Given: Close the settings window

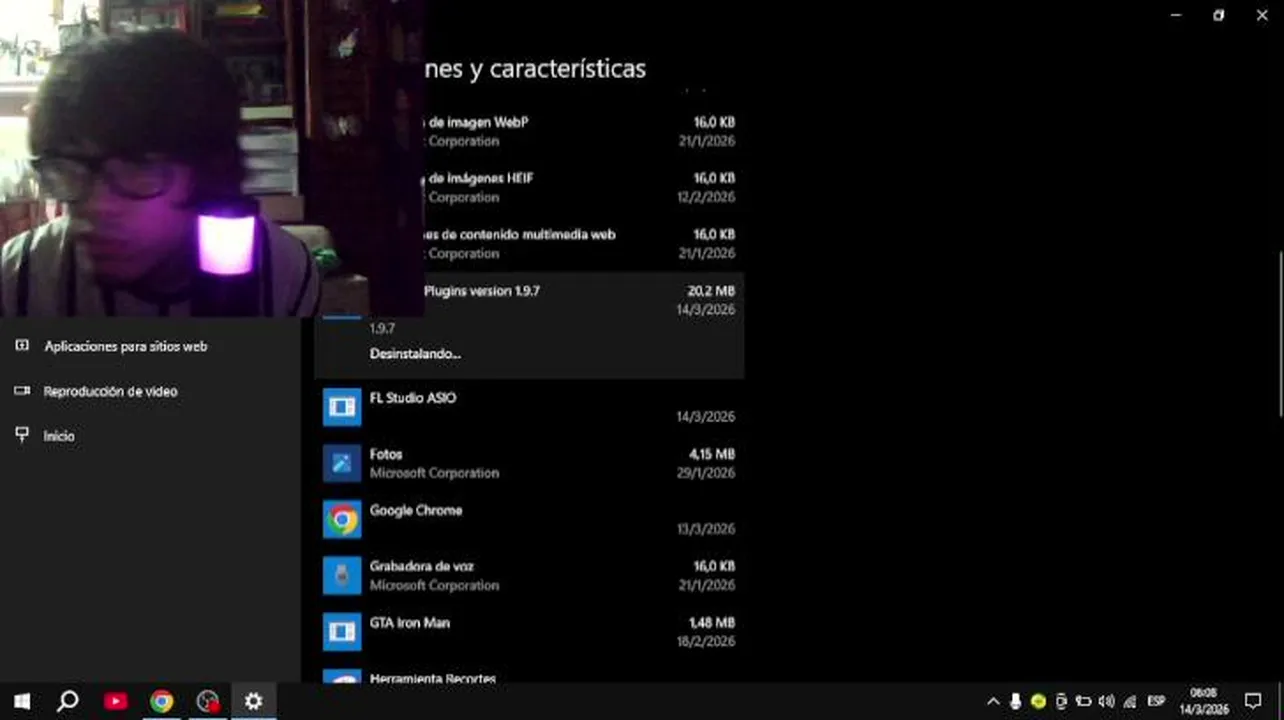Looking at the screenshot, I should tap(1262, 16).
